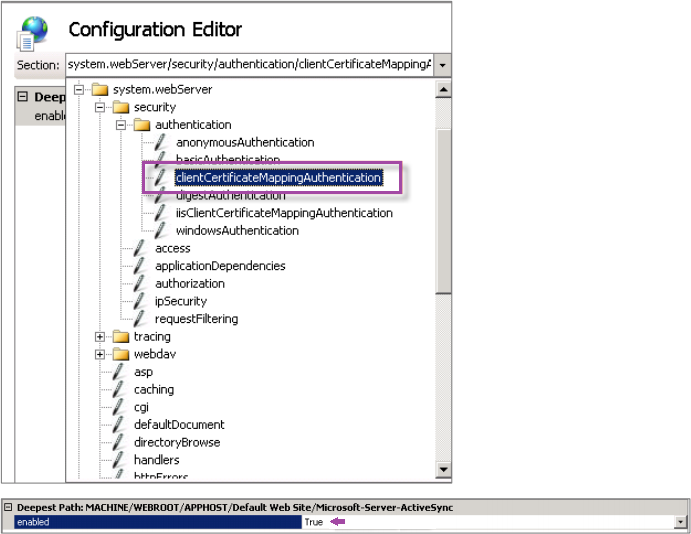Expand the tracing folder node

tap(100, 337)
